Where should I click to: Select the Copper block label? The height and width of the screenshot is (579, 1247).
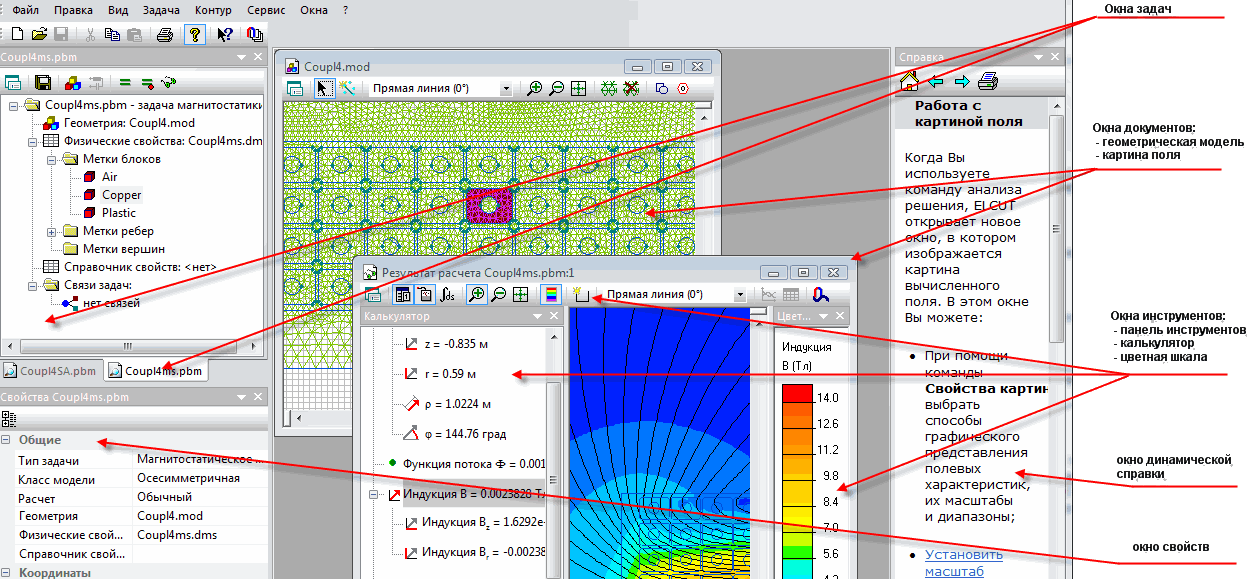(122, 195)
